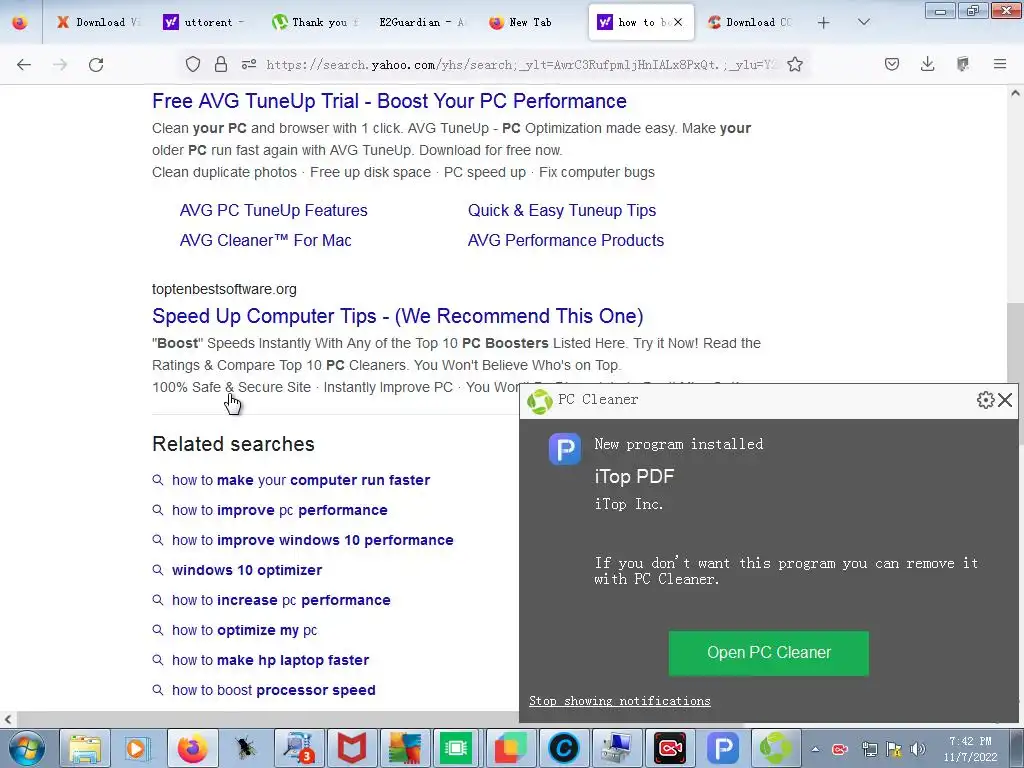
Task: Close the 'how to bo' Yahoo tab
Action: 678,22
